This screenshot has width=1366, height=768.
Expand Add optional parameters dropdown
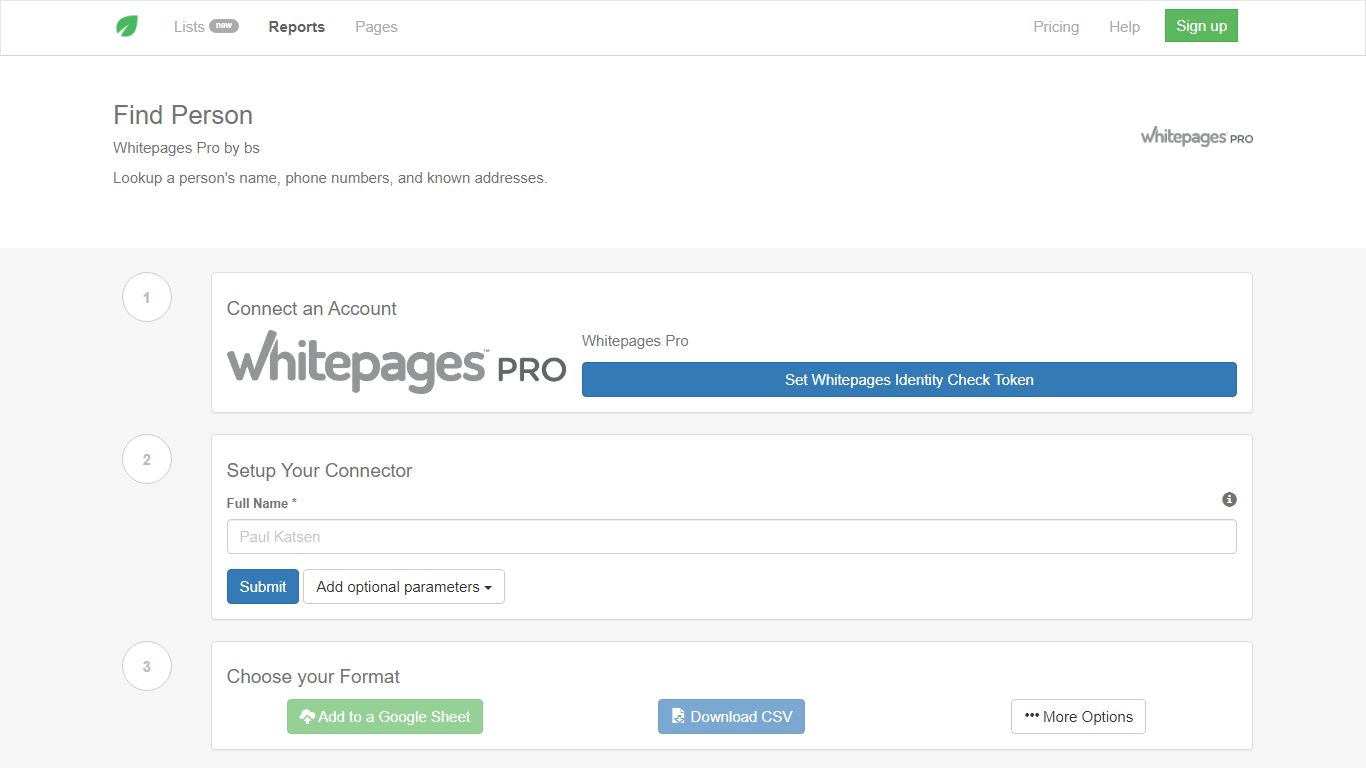pyautogui.click(x=404, y=587)
